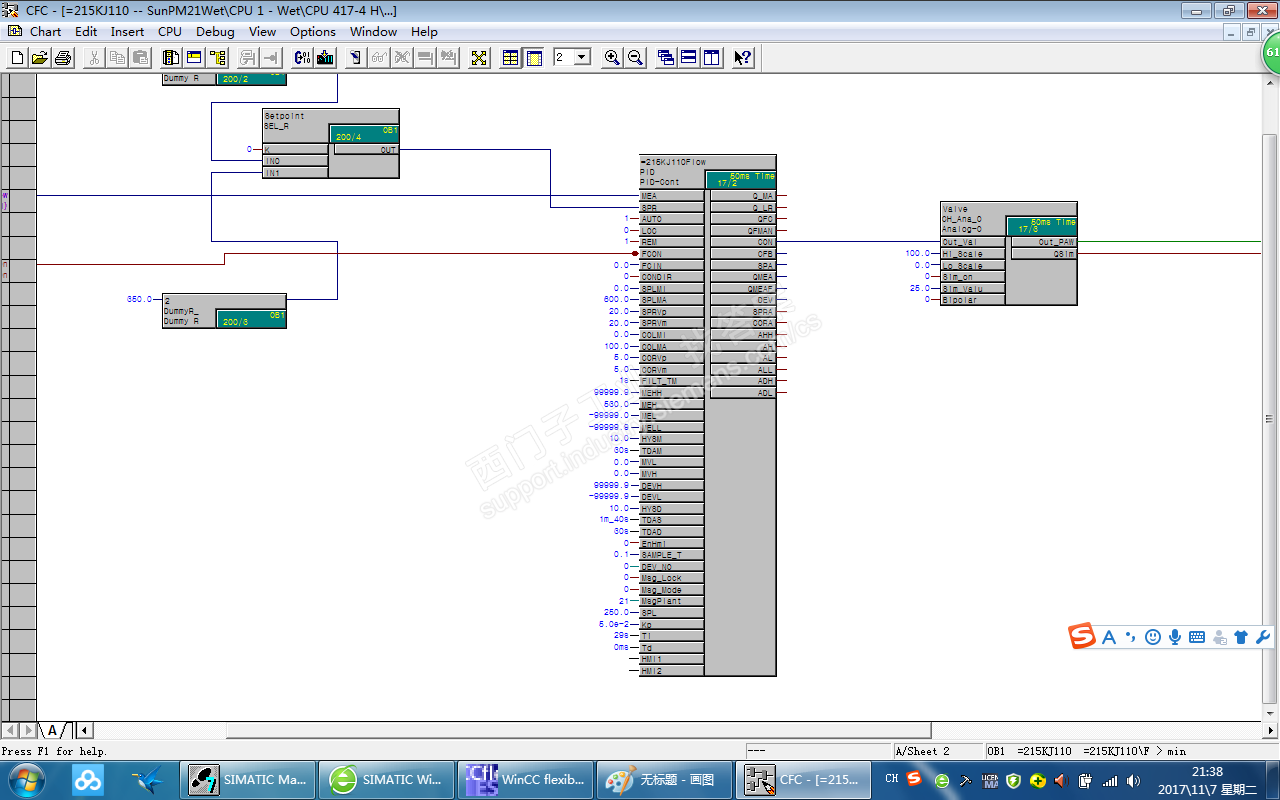This screenshot has width=1280, height=800.
Task: Cascade windows using the toolbar icon
Action: coord(666,58)
